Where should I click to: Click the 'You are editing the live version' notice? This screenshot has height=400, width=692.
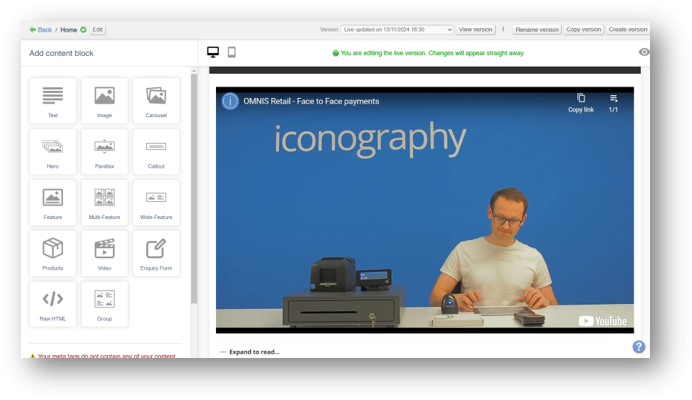[428, 53]
